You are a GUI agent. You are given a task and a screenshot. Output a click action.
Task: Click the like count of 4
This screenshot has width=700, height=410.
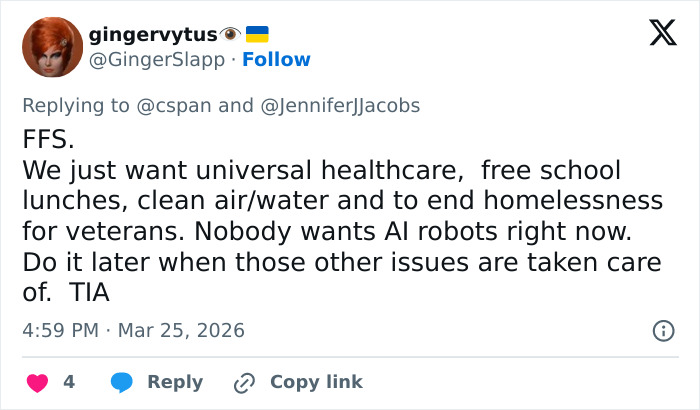pyautogui.click(x=69, y=382)
